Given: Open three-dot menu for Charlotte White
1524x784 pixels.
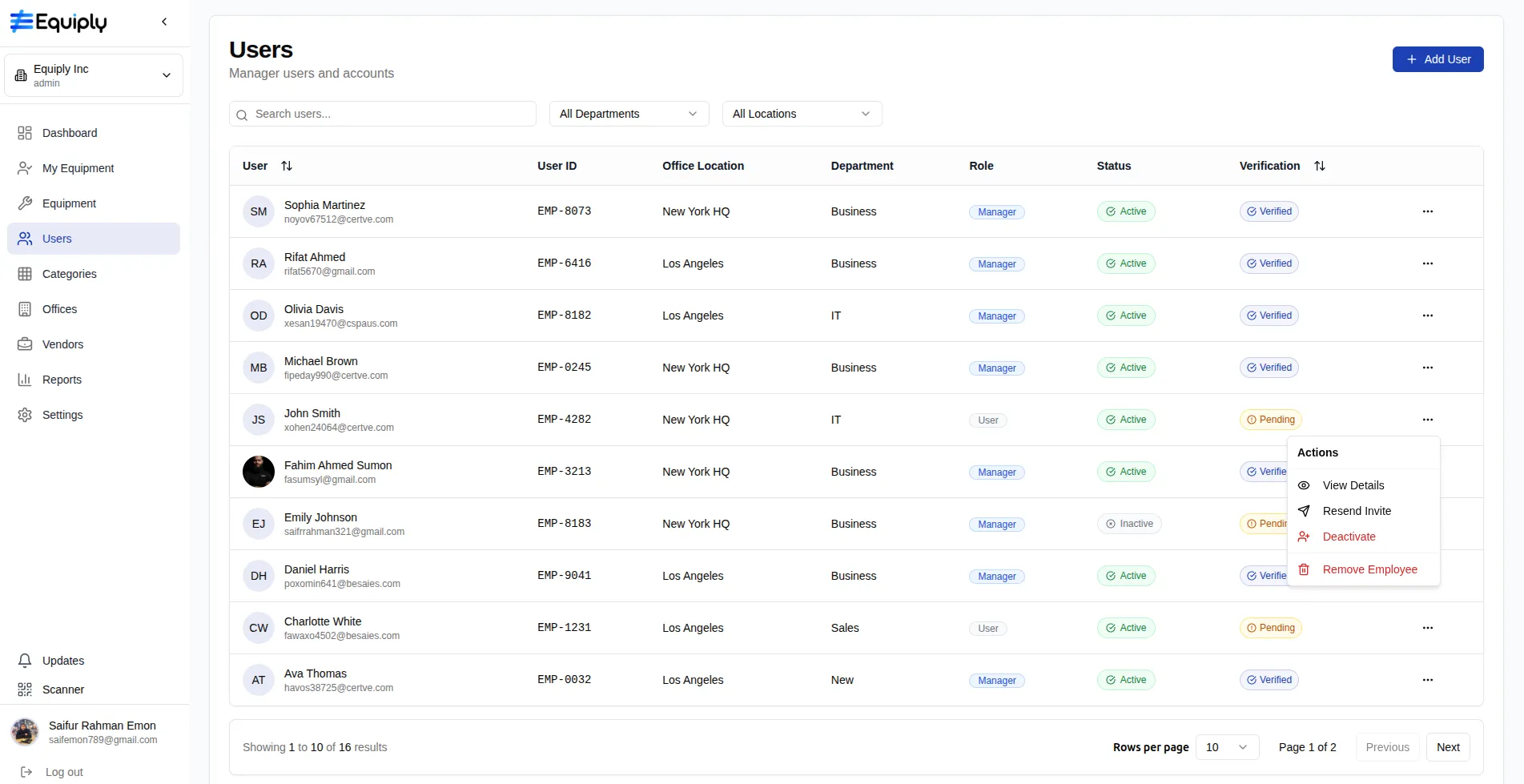Looking at the screenshot, I should tap(1427, 628).
